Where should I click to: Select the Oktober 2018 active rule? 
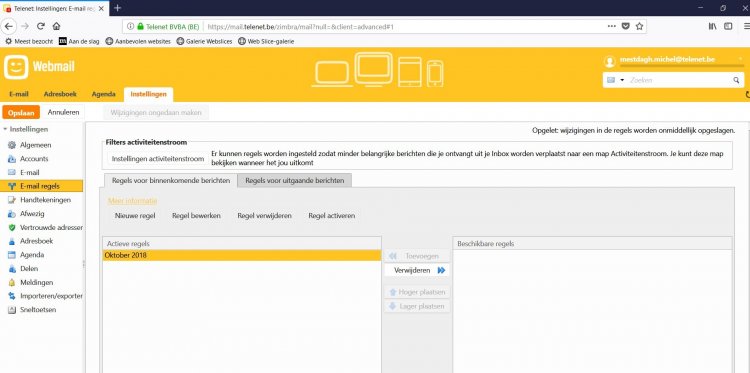tap(242, 255)
